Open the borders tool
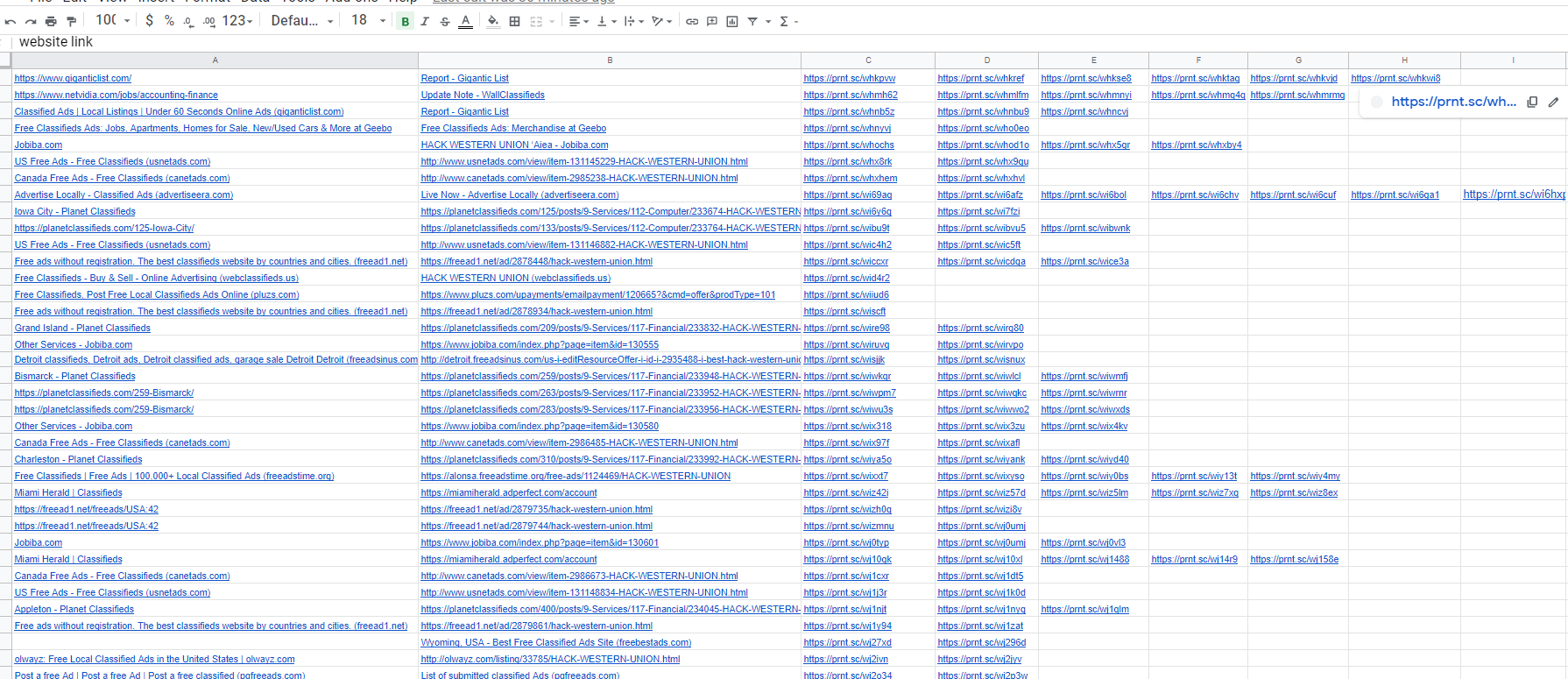The image size is (1568, 679). [515, 21]
